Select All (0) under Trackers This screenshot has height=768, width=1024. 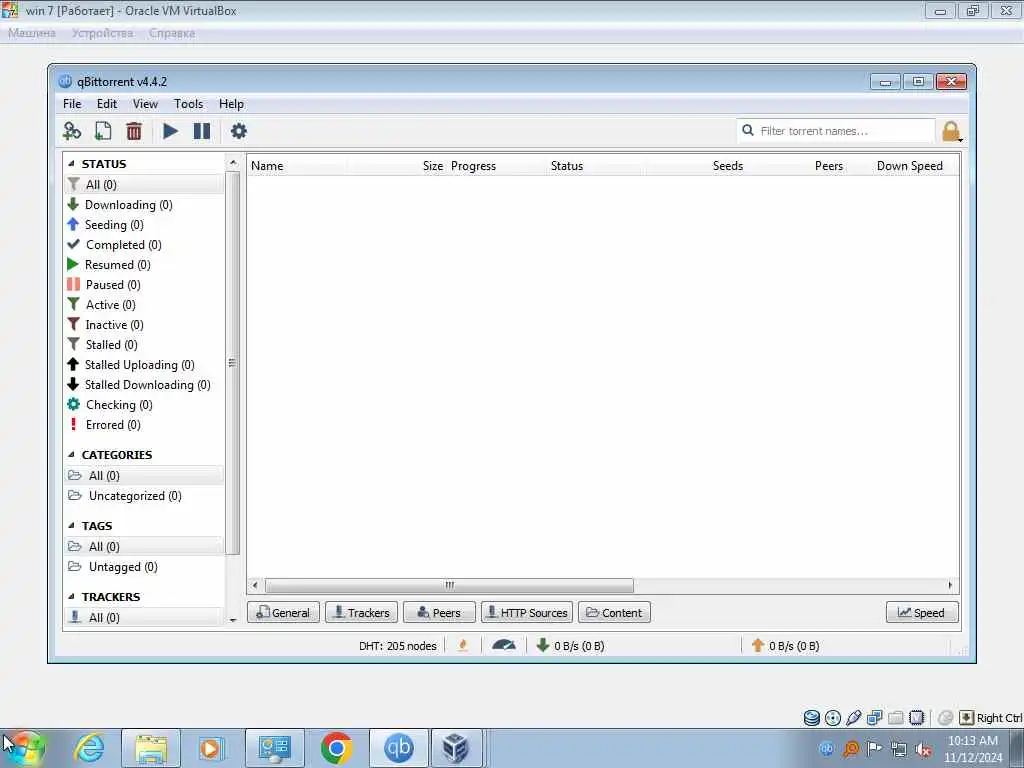(144, 617)
